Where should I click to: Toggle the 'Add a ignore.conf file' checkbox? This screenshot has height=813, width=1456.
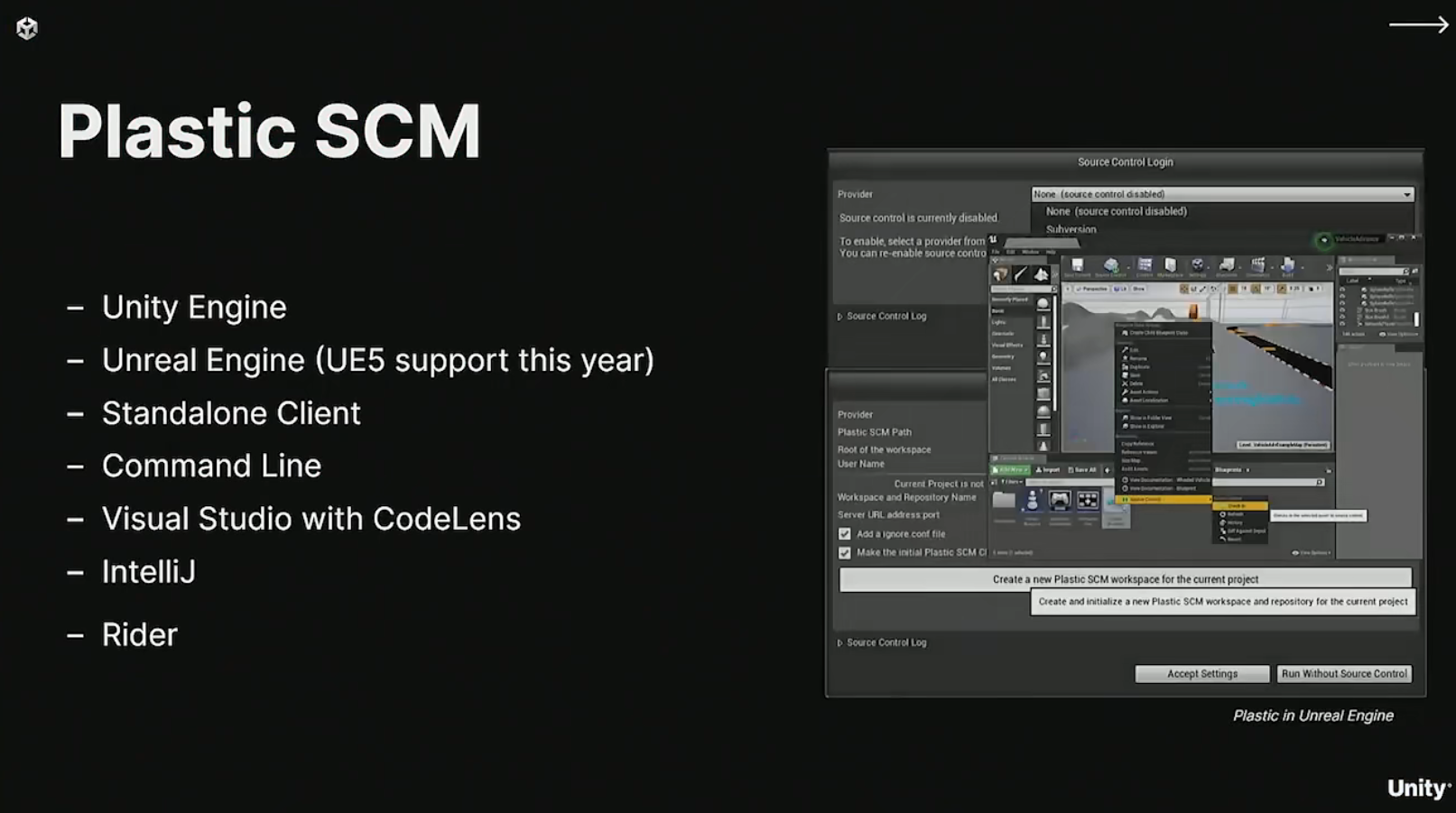pos(845,534)
